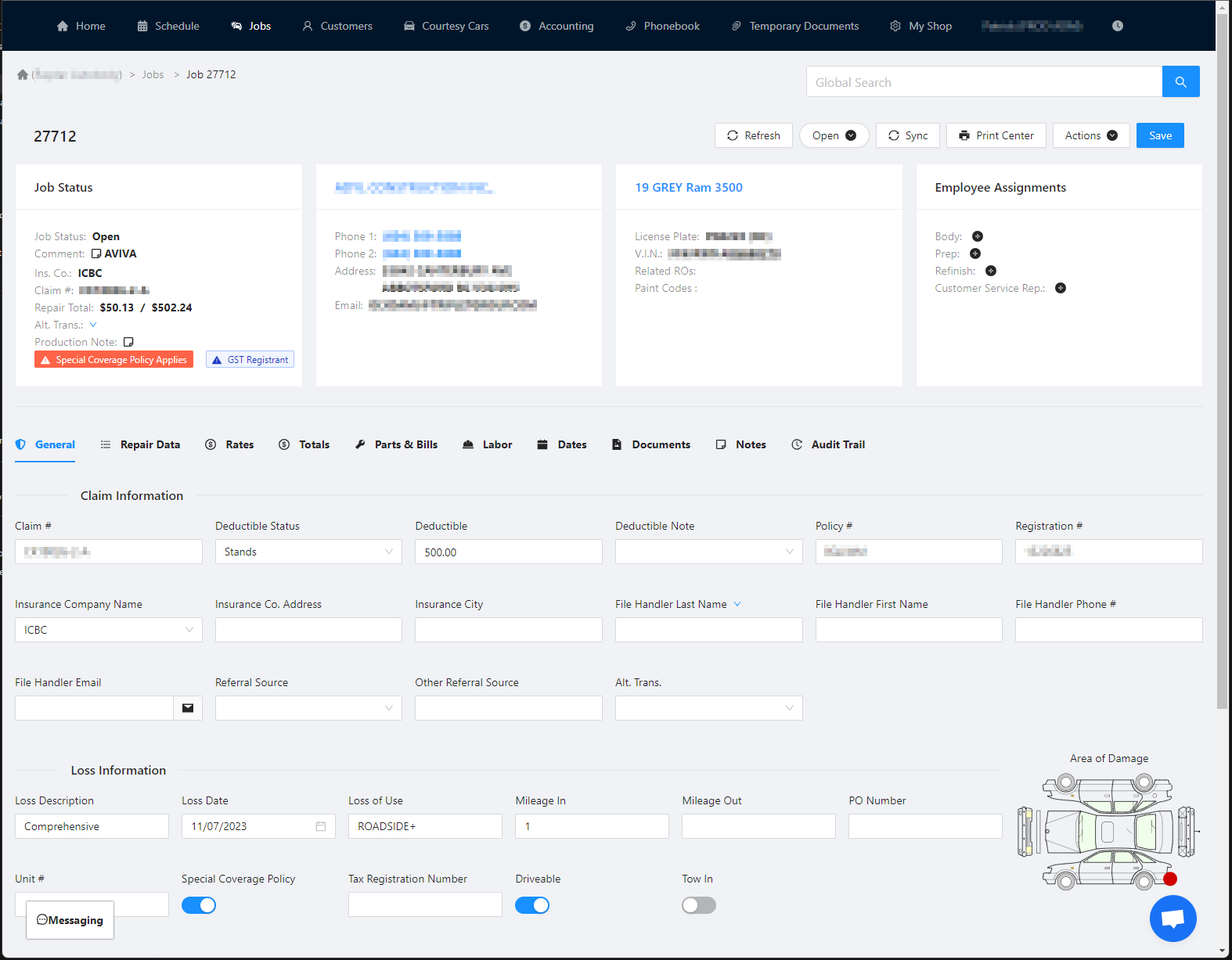
Task: Open the Deductible Note dropdown
Action: click(x=708, y=552)
